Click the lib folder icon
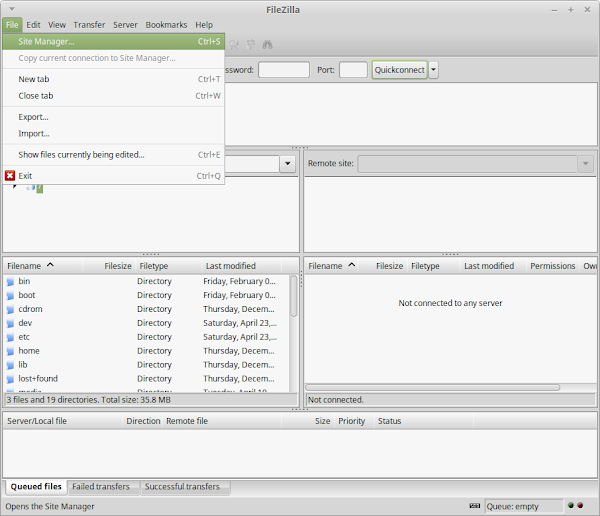The width and height of the screenshot is (600, 516). [x=10, y=365]
